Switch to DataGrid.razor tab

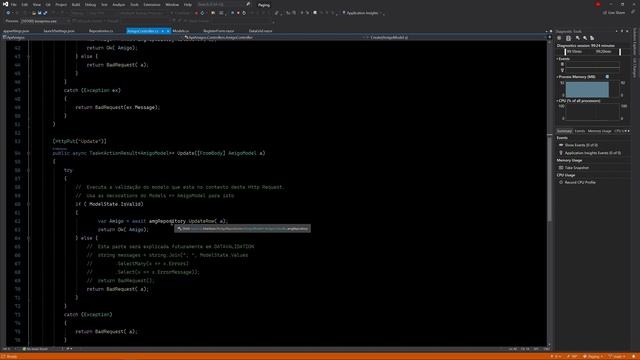pyautogui.click(x=260, y=31)
